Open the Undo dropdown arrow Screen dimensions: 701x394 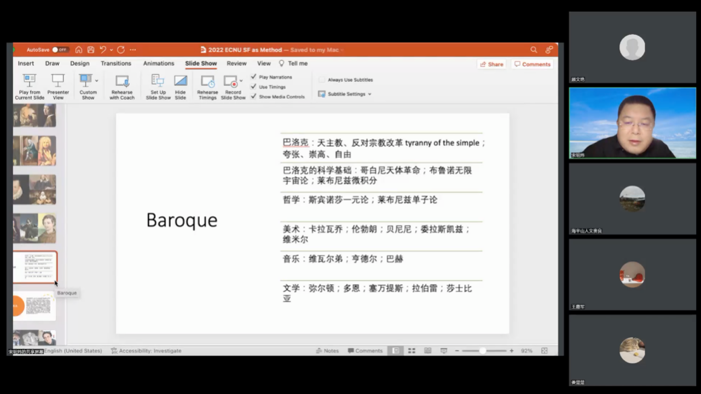click(111, 50)
